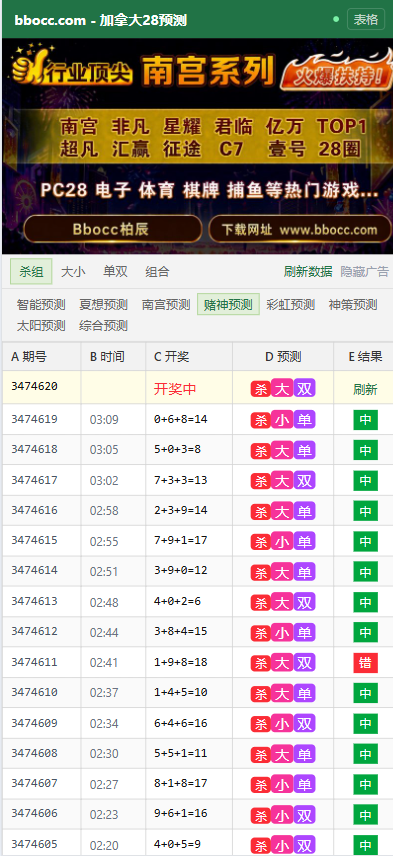Image resolution: width=393 pixels, height=856 pixels.
Task: Click the green 中 result in row 3474613
Action: (366, 602)
